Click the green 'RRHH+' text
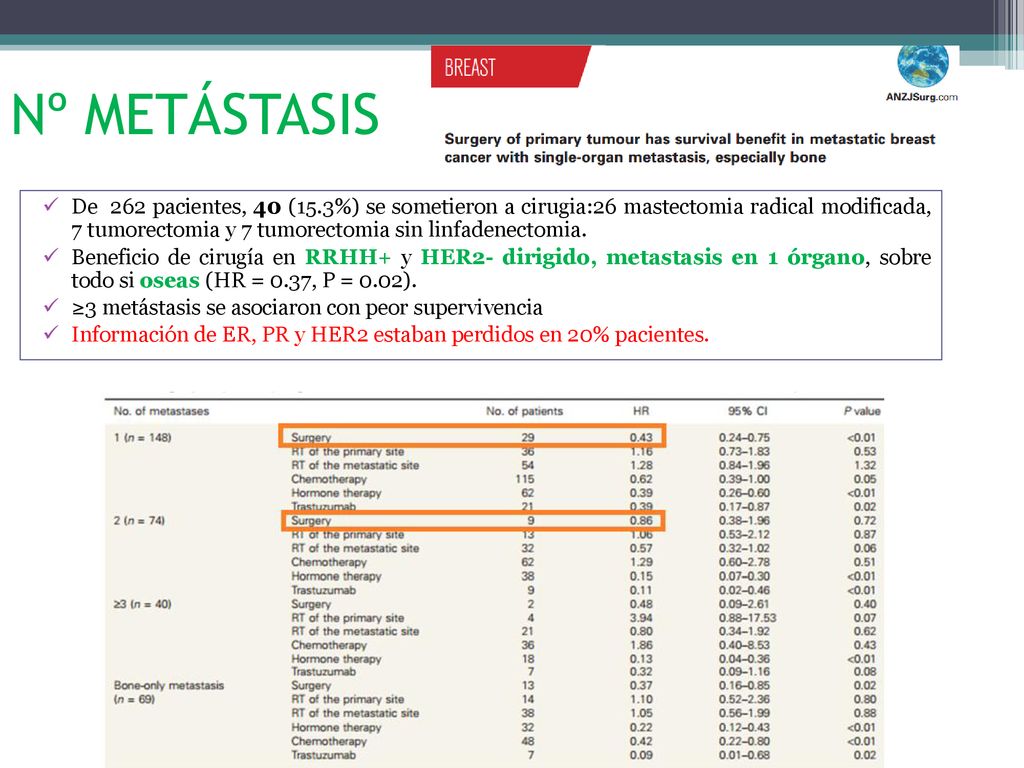 point(347,257)
